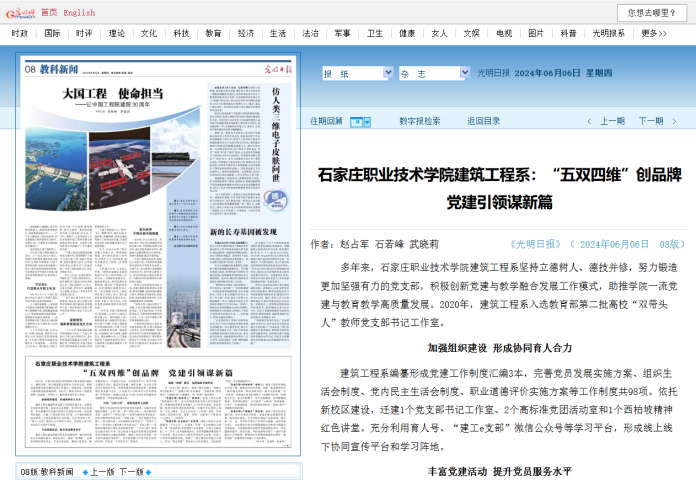Screen dimensions: 696x491
Task: Click the 五双四维 创品牌 article block on page image
Action: point(158,402)
